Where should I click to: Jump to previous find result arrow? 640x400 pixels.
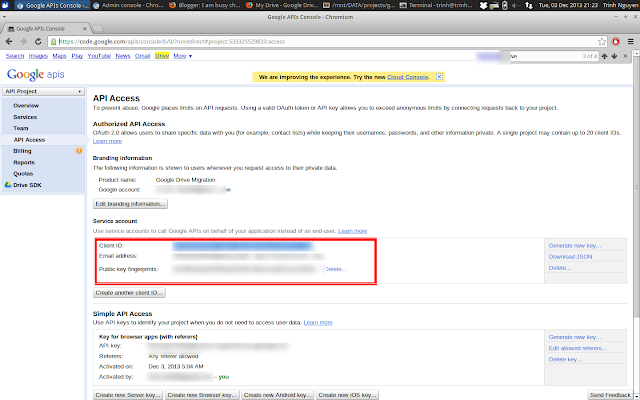pos(604,56)
